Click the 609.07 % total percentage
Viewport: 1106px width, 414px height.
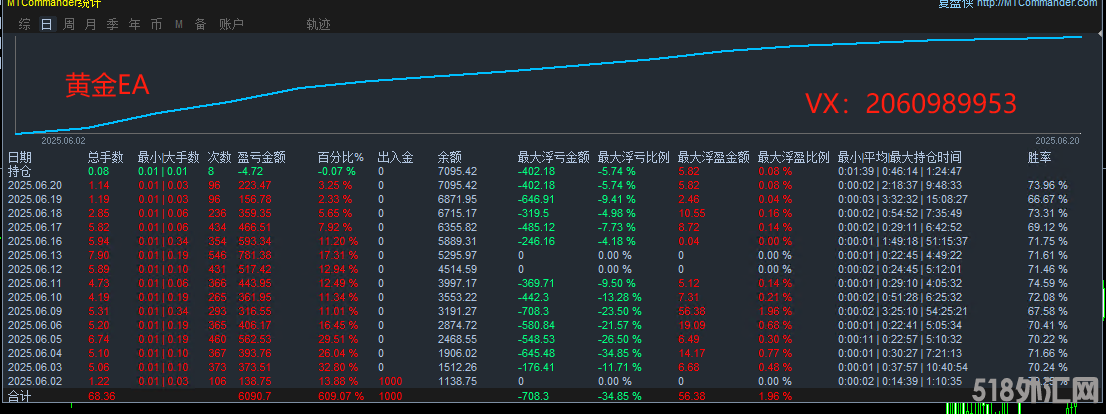click(x=340, y=397)
